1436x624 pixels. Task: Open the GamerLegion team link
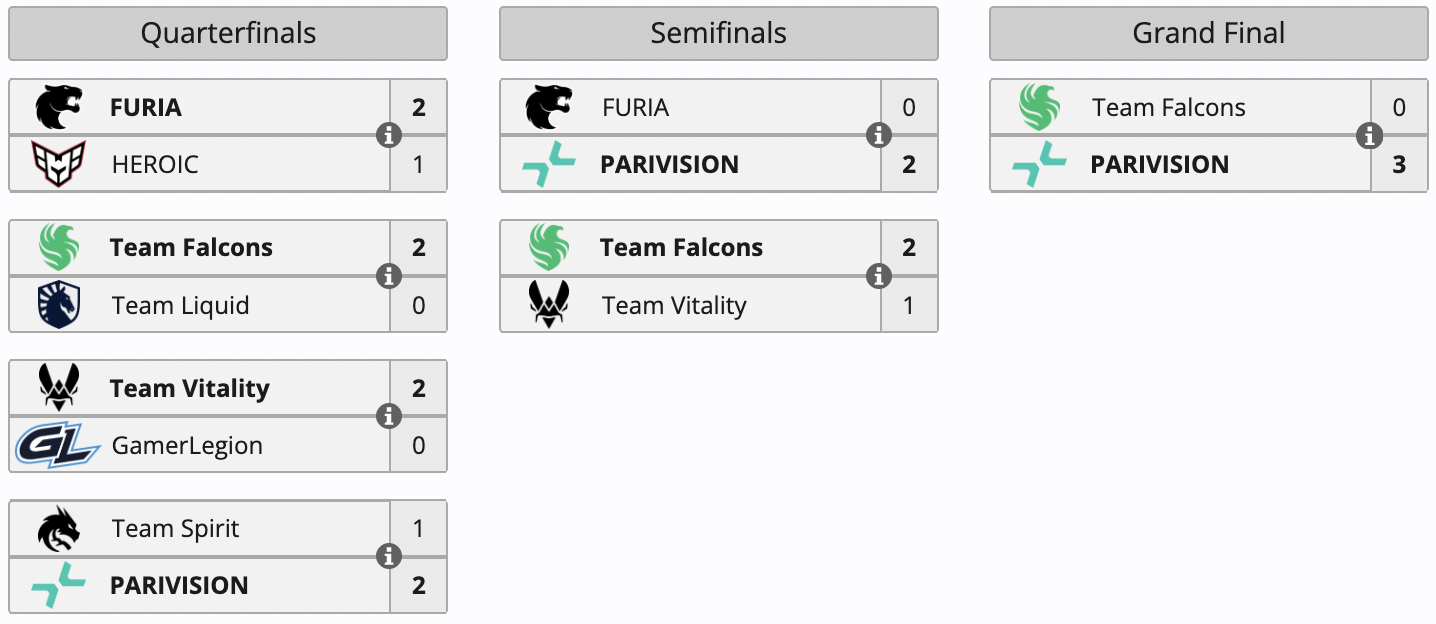187,446
